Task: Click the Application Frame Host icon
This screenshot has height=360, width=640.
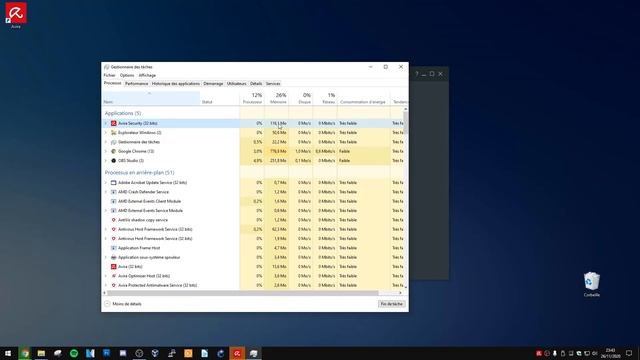Action: click(x=113, y=248)
